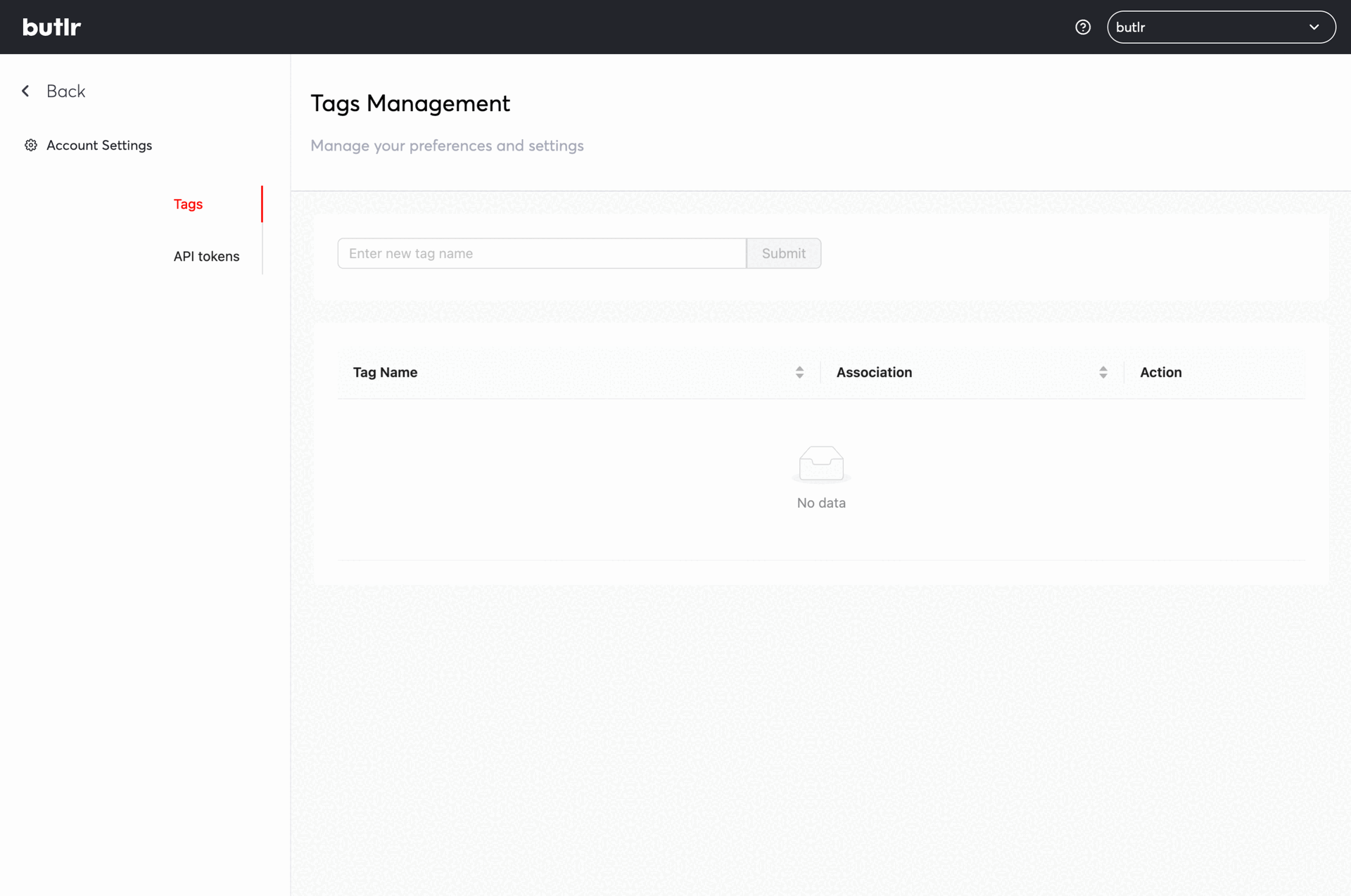The width and height of the screenshot is (1351, 896).
Task: Click the Tags Management heading
Action: (x=410, y=103)
